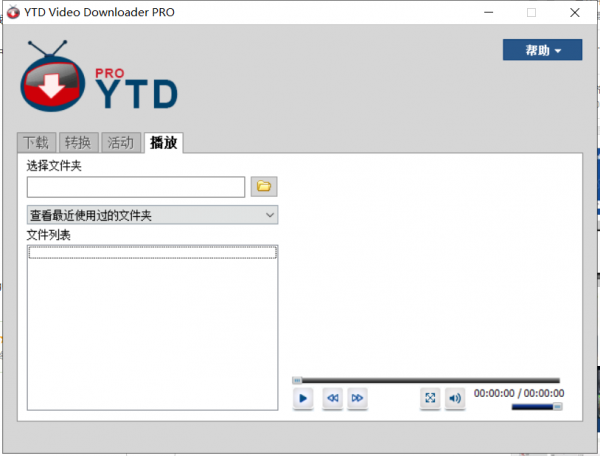Select the first row in 文件列表

[x=152, y=252]
